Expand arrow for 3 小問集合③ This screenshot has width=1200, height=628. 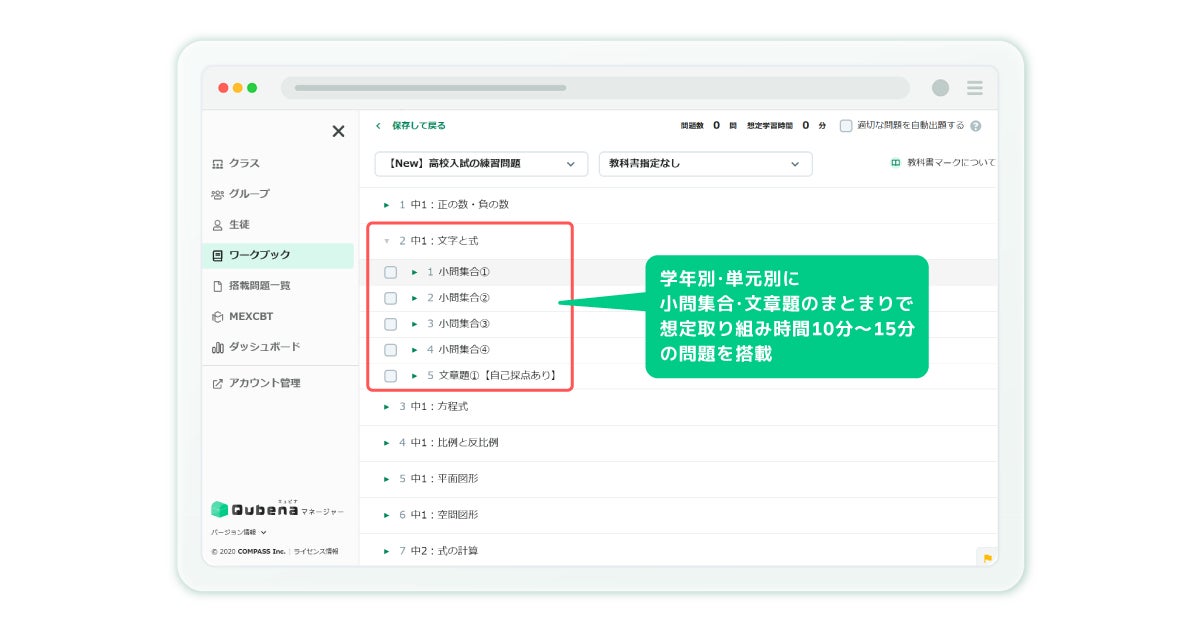[x=414, y=324]
